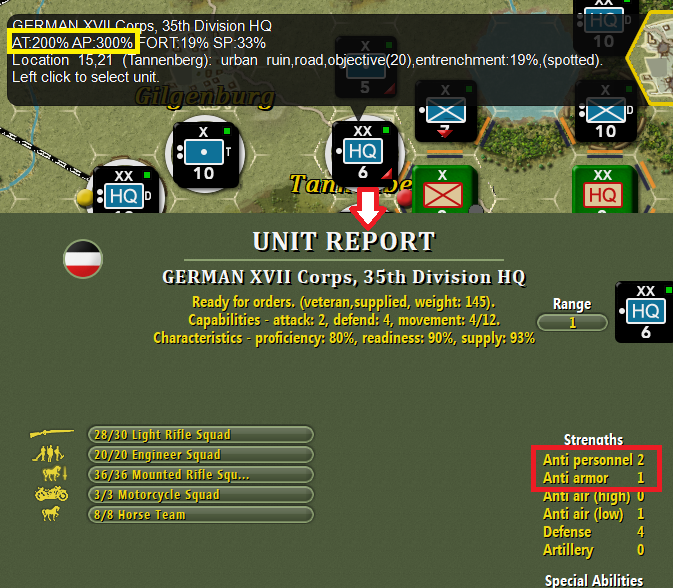Screen dimensions: 673x588
Task: Click the cavalry icon for Mounted Rifle Squad
Action: (55, 473)
